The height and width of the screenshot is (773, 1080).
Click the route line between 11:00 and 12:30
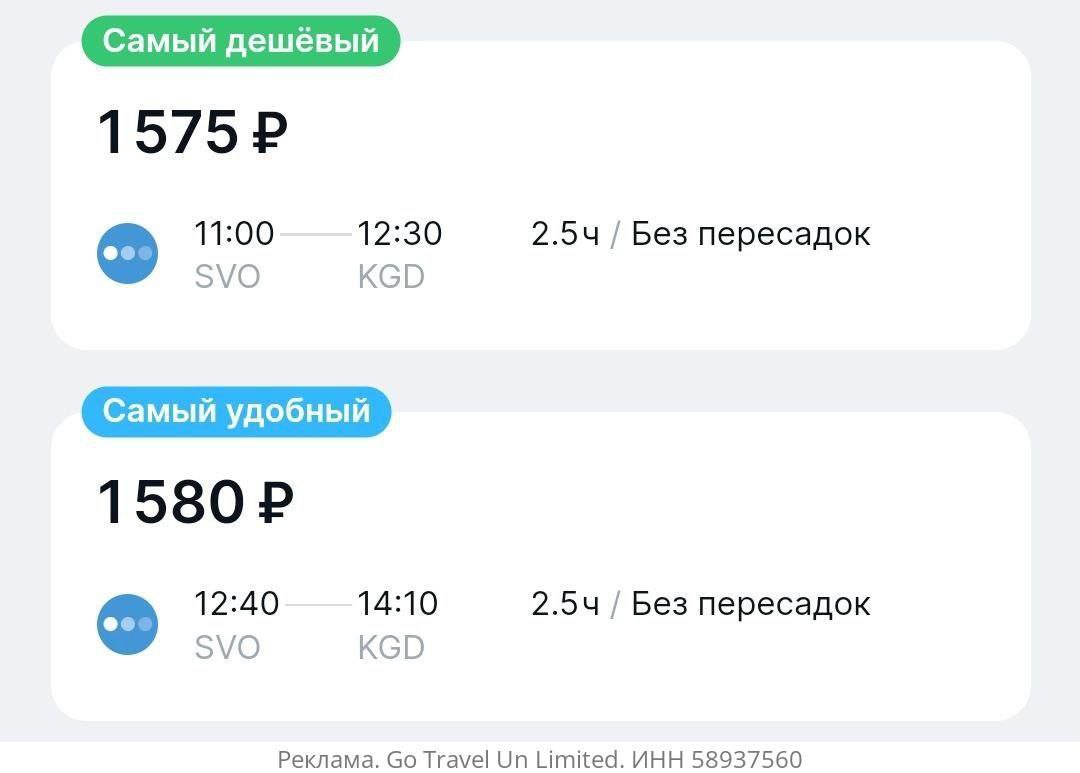(x=316, y=235)
